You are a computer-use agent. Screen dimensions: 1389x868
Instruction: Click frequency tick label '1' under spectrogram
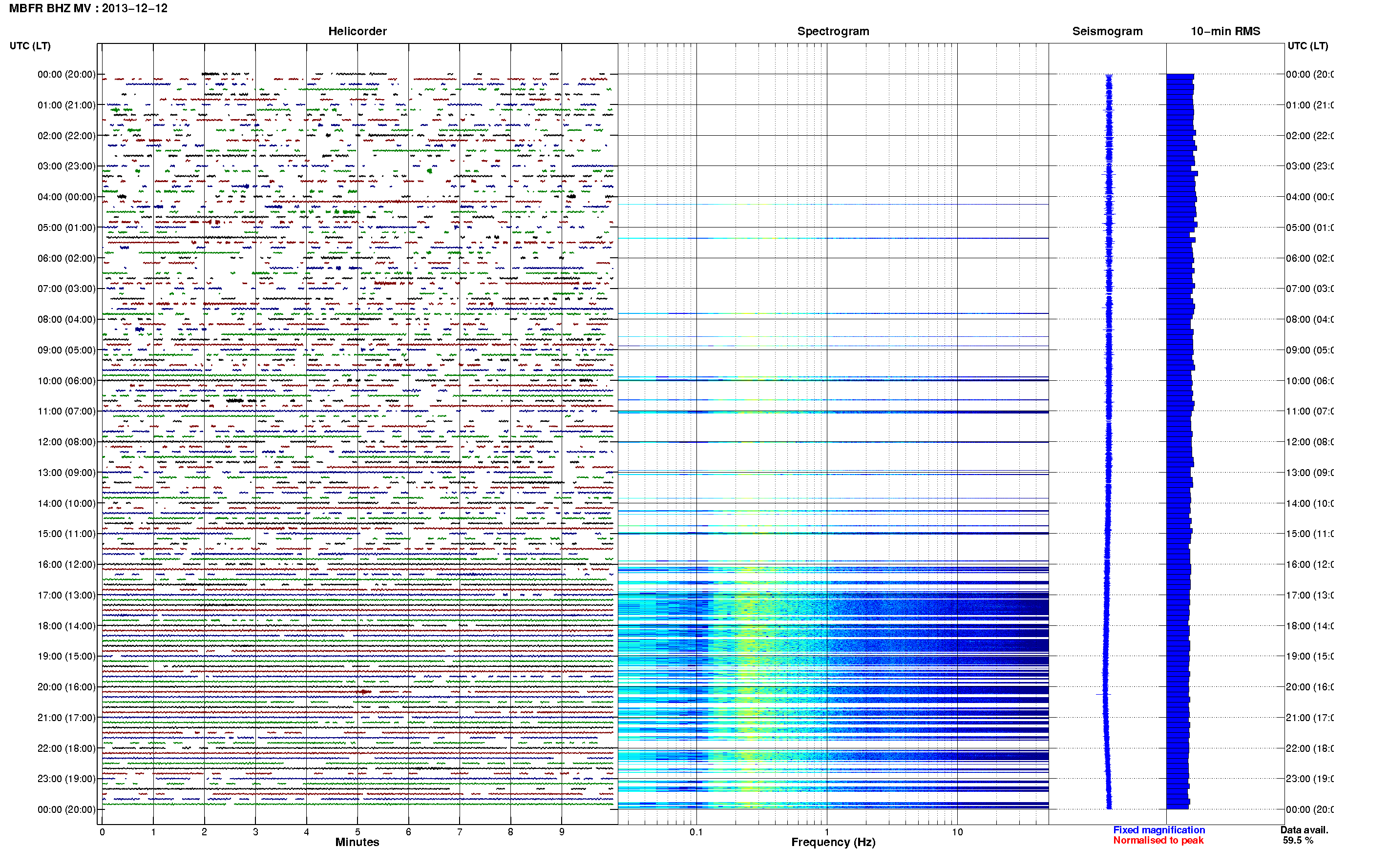point(827,832)
